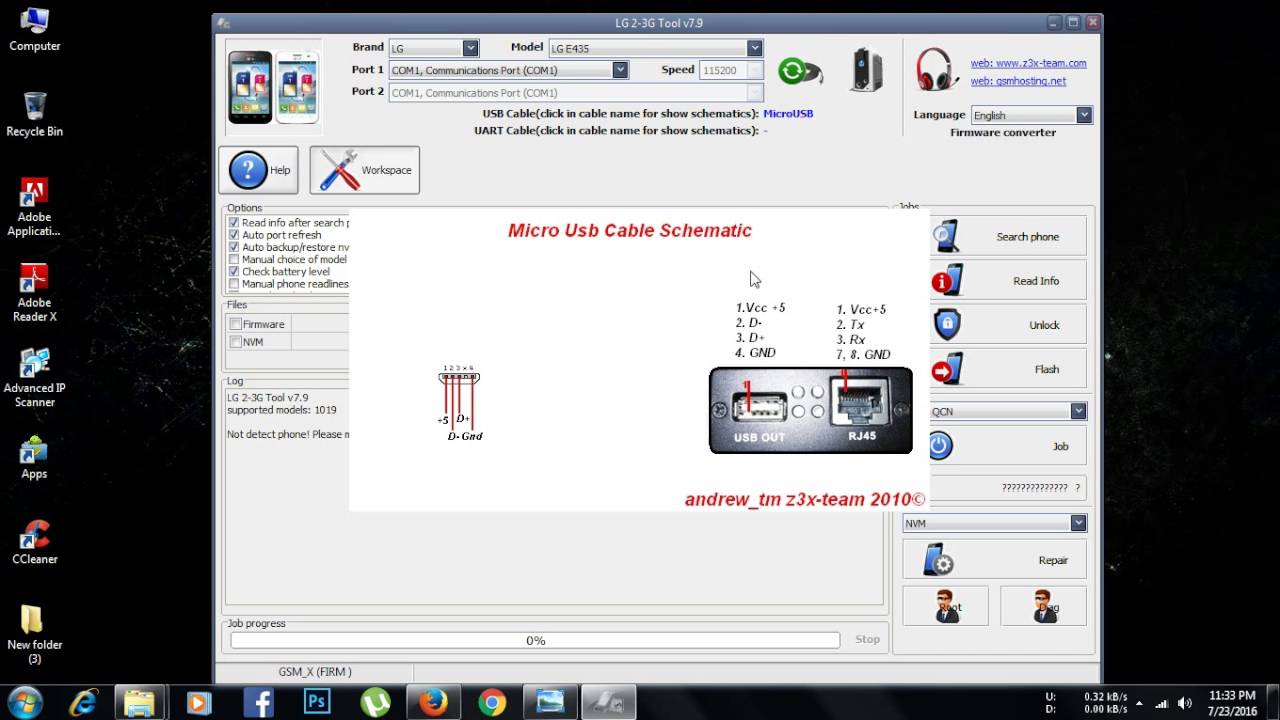Viewport: 1280px width, 720px height.
Task: Click the Unlock shield button
Action: [x=994, y=324]
